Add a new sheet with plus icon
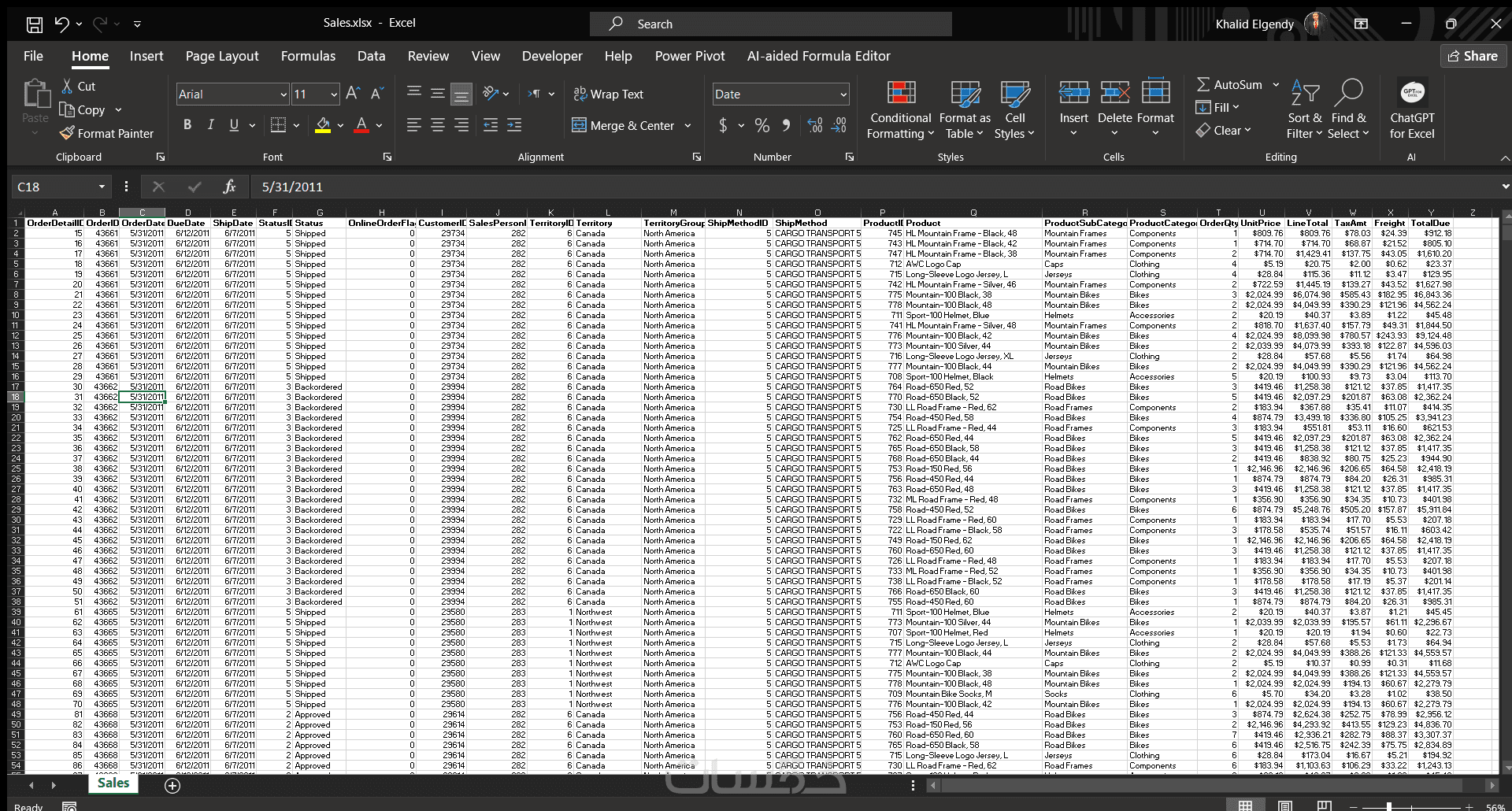The height and width of the screenshot is (811, 1512). (172, 785)
